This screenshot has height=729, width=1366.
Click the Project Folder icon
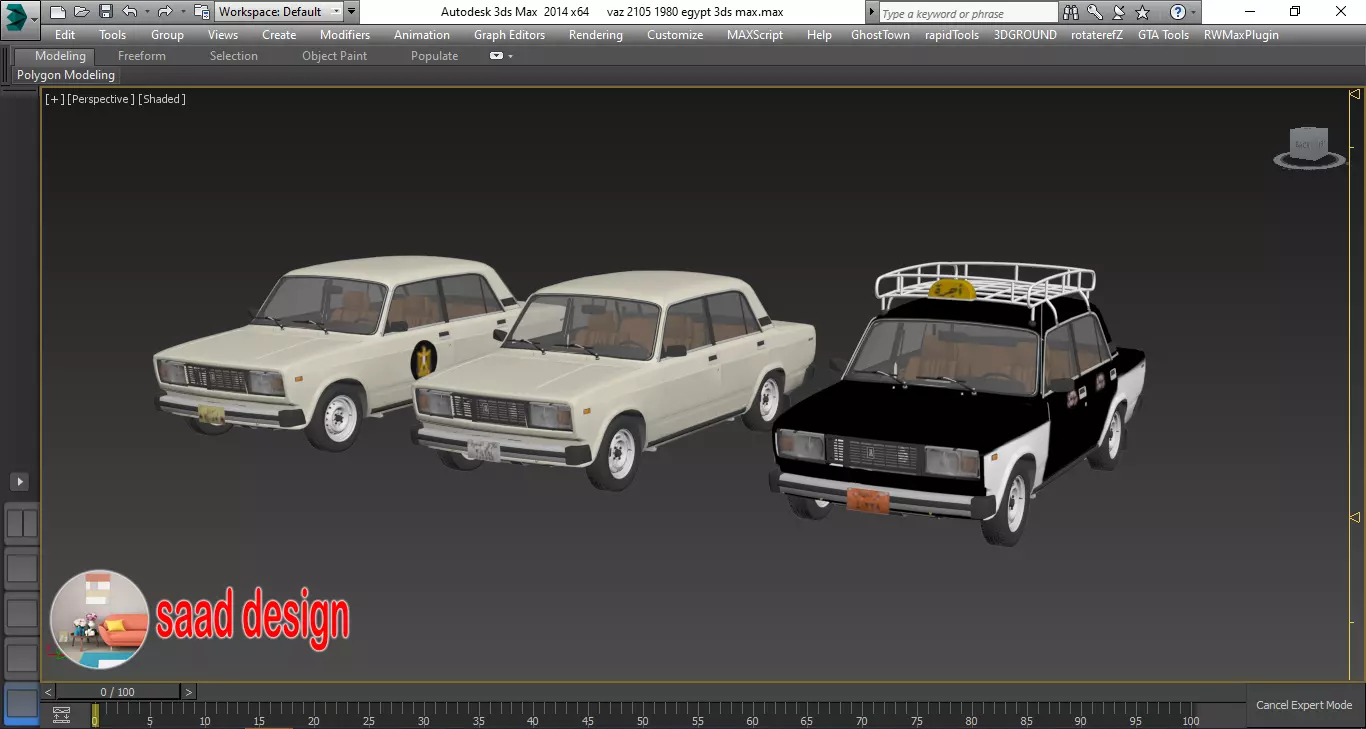(x=202, y=12)
